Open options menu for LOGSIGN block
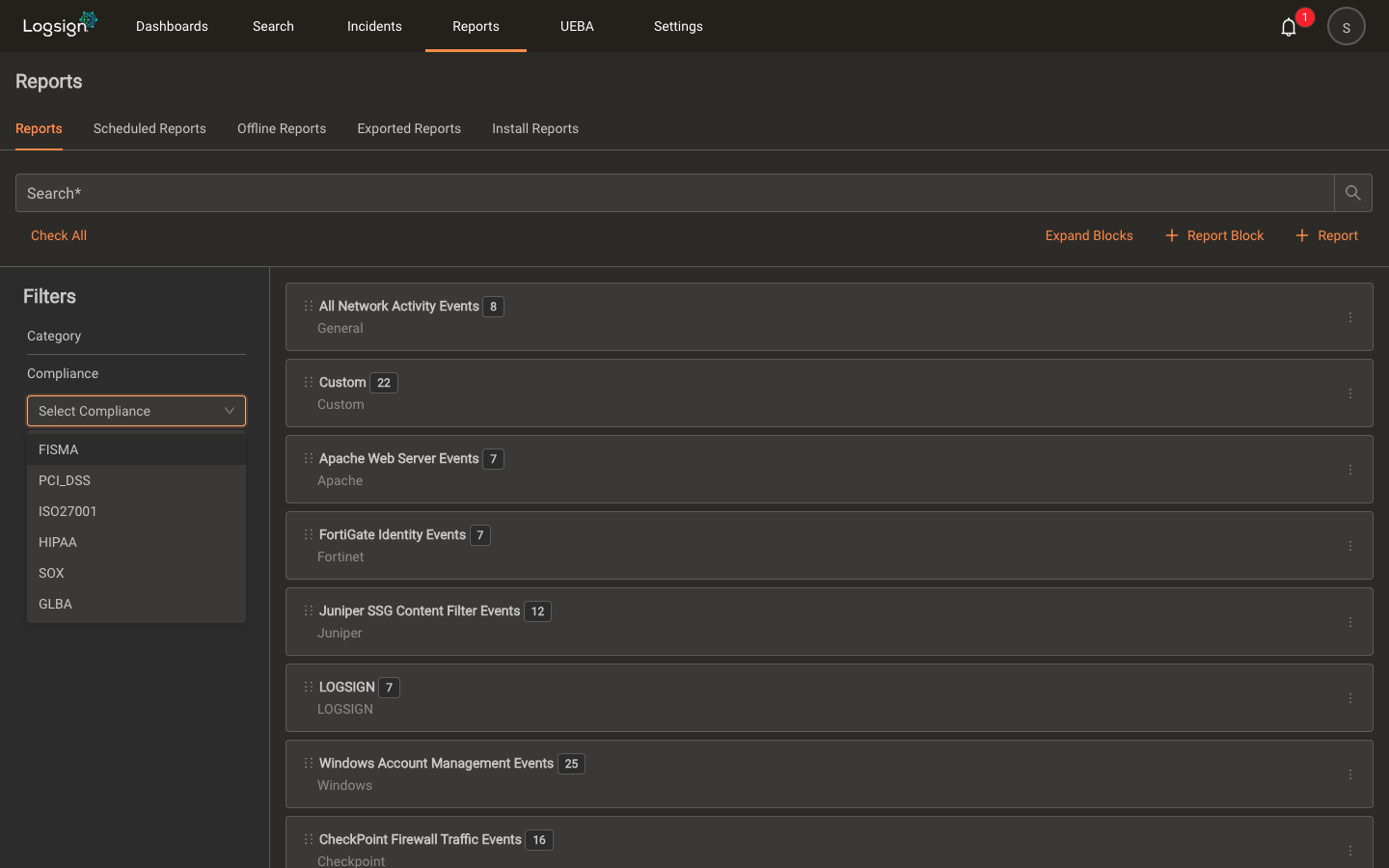 pos(1350,698)
